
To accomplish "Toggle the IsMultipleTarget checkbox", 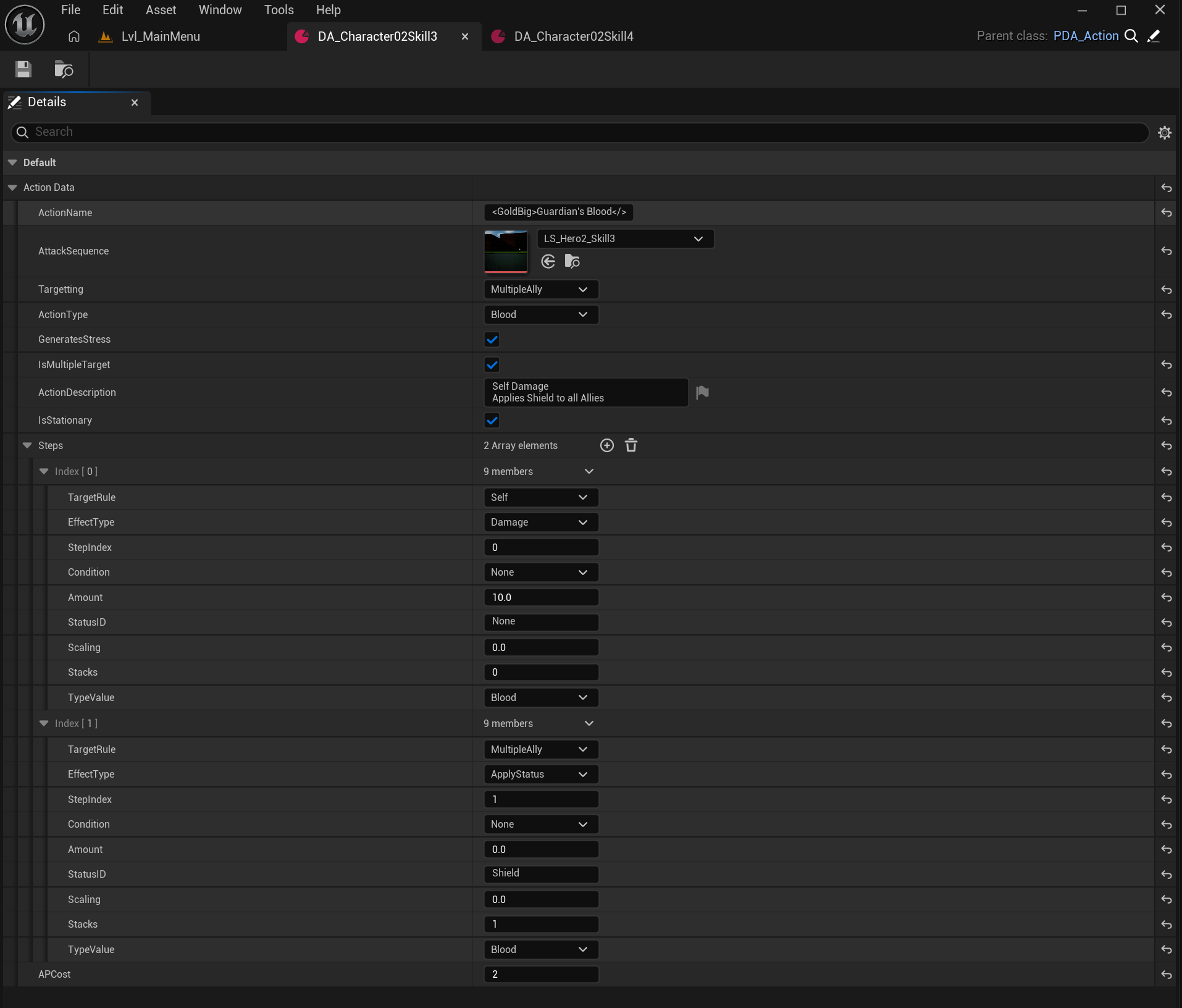I will [x=492, y=364].
